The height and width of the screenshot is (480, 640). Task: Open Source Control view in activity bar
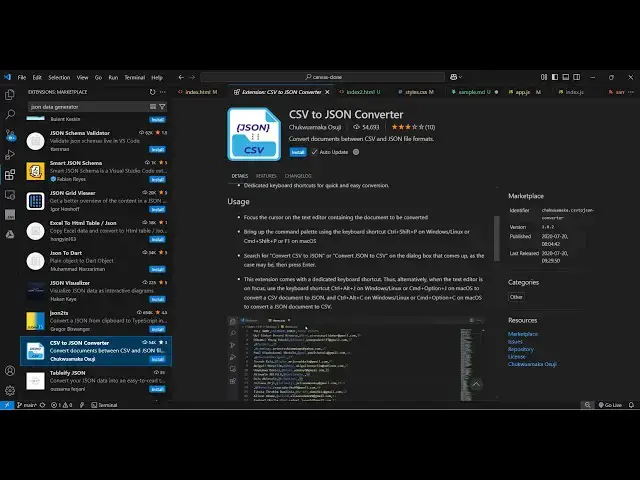(10, 135)
